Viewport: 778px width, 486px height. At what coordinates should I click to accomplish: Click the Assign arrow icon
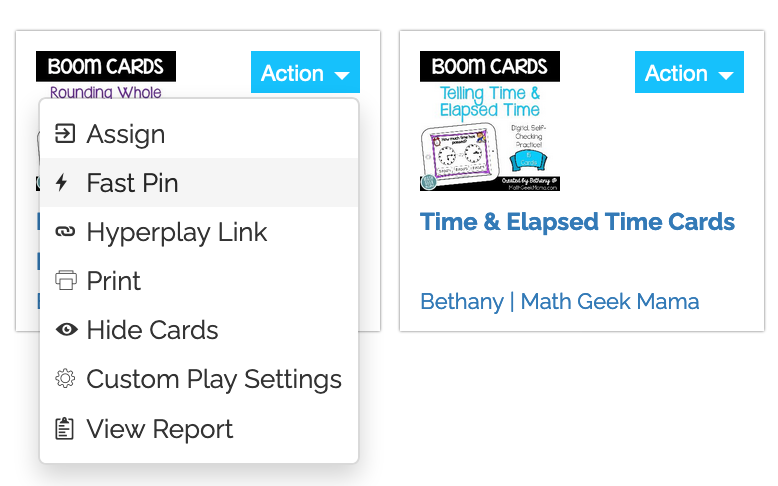click(65, 134)
